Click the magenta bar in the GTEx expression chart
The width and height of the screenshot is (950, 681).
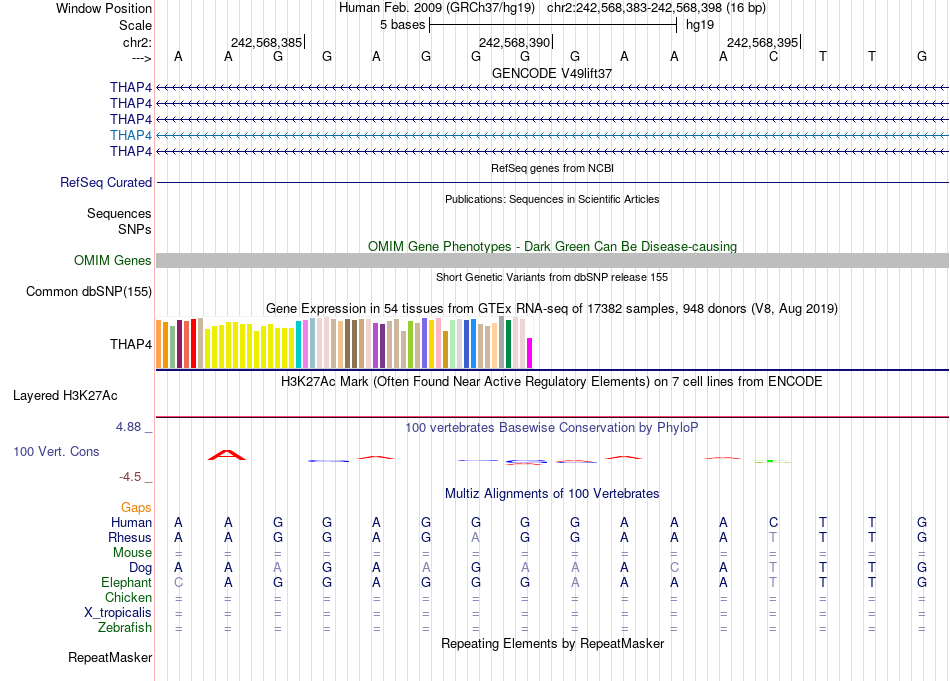click(x=530, y=353)
